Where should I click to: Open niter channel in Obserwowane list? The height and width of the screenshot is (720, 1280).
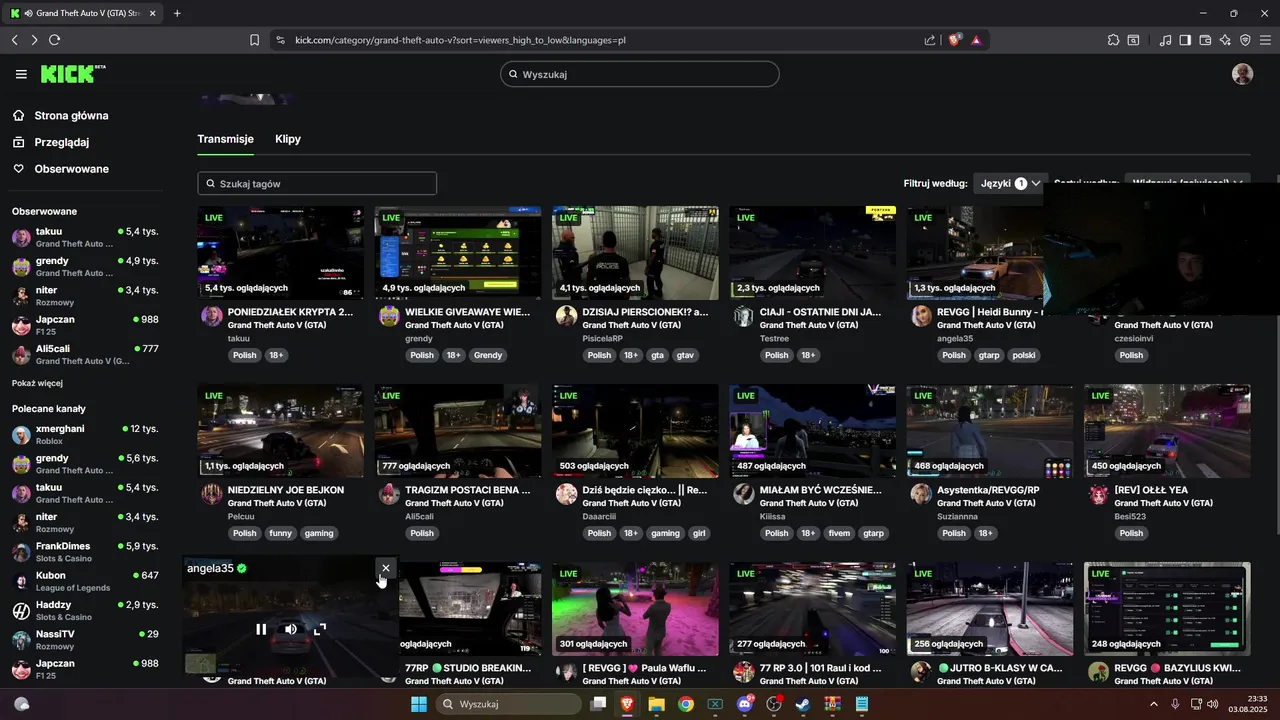click(85, 296)
